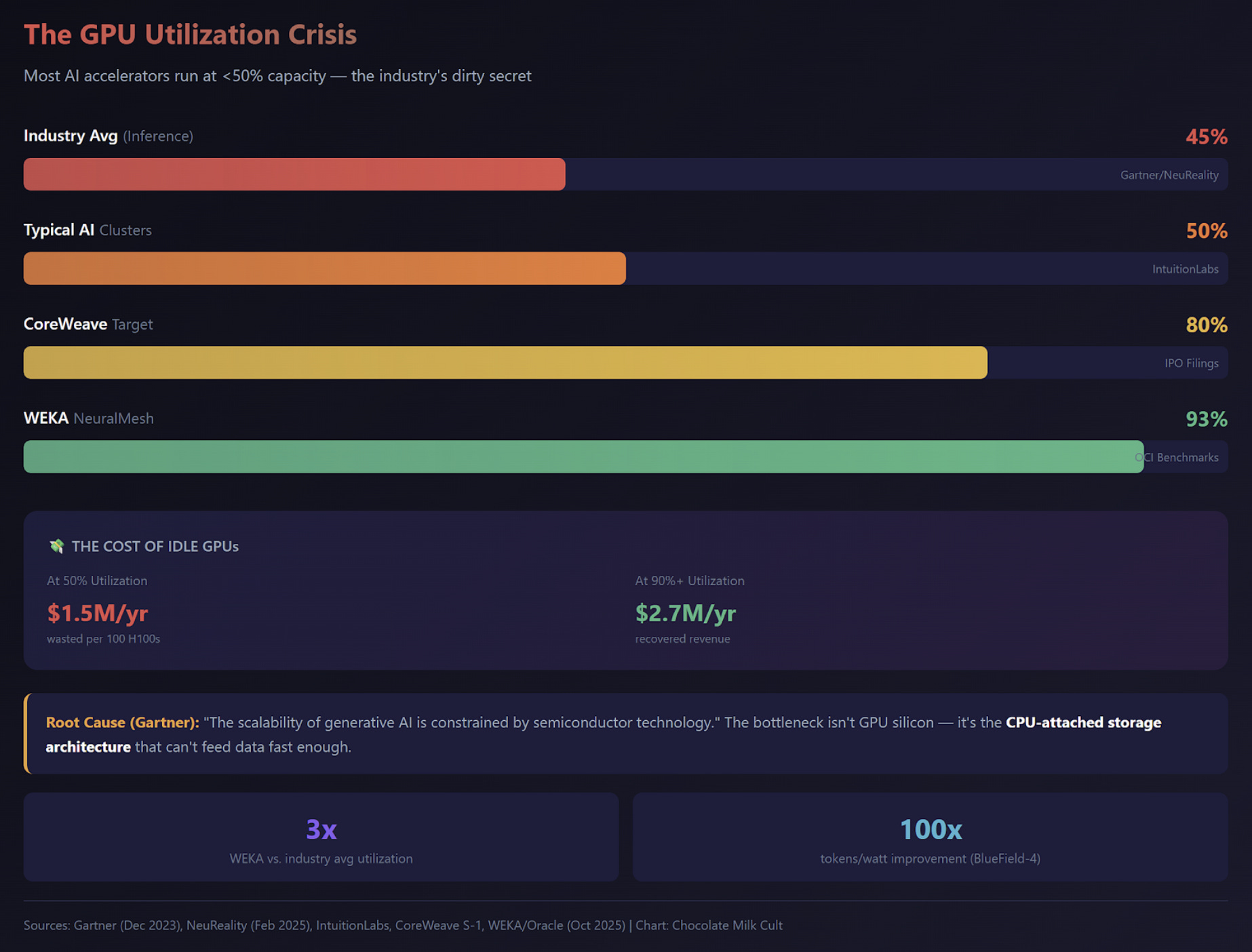Click the THE COST OF IDLE GPUs heading
Viewport: 1252px width, 952px height.
155,547
